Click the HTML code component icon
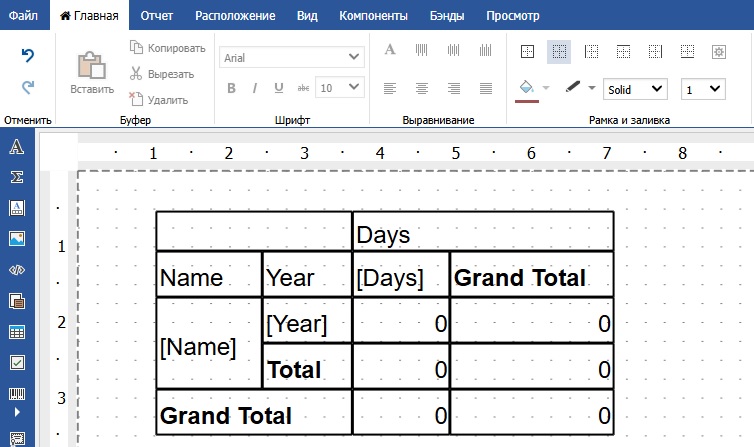Image resolution: width=754 pixels, height=447 pixels. (16, 270)
